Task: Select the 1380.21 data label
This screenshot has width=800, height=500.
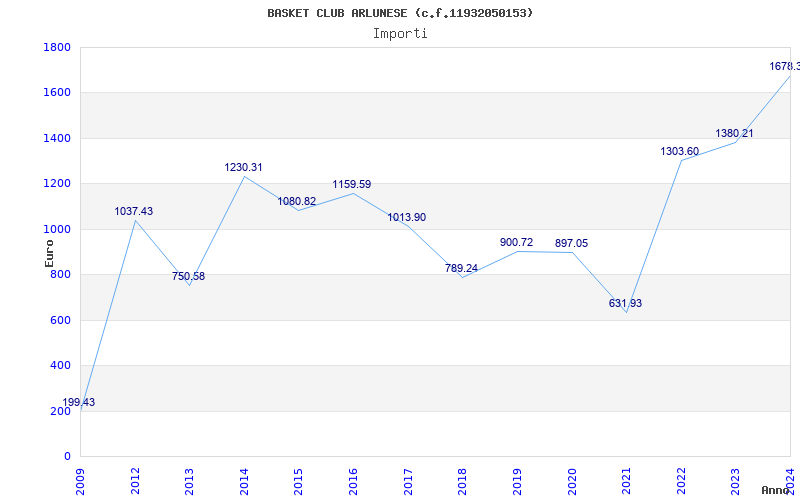Action: point(734,134)
